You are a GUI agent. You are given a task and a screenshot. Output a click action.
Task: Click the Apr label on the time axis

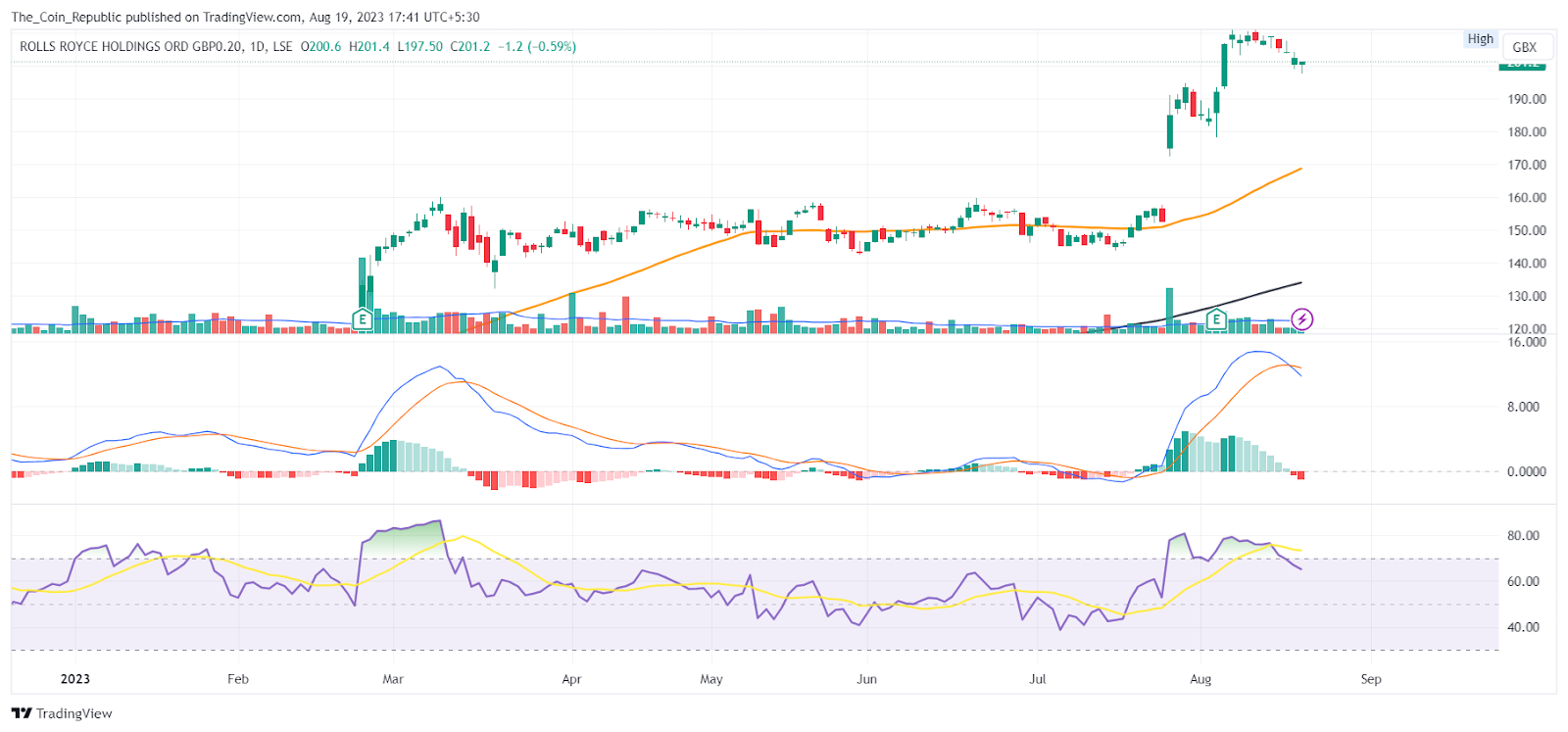[572, 679]
